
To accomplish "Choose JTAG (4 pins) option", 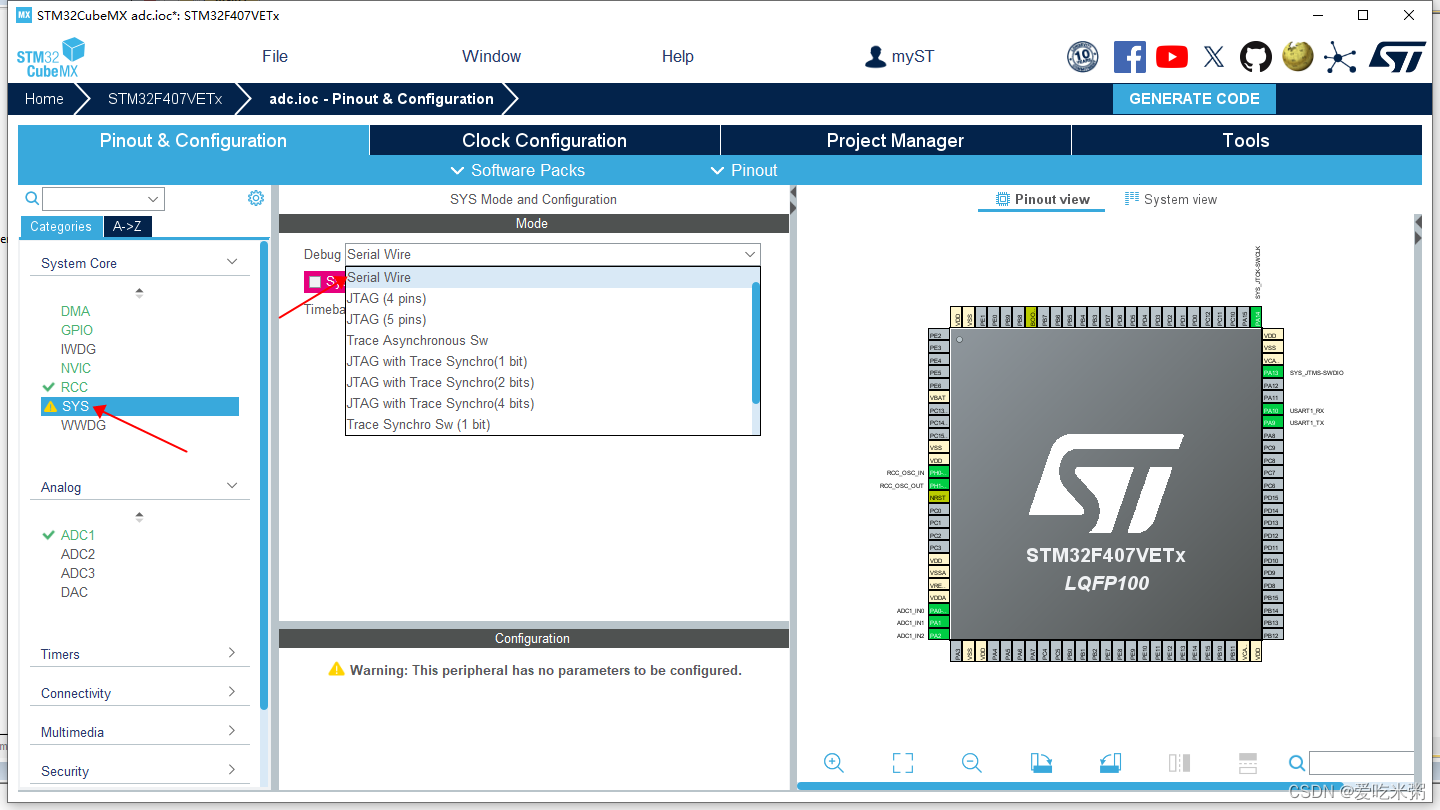I will pyautogui.click(x=548, y=298).
